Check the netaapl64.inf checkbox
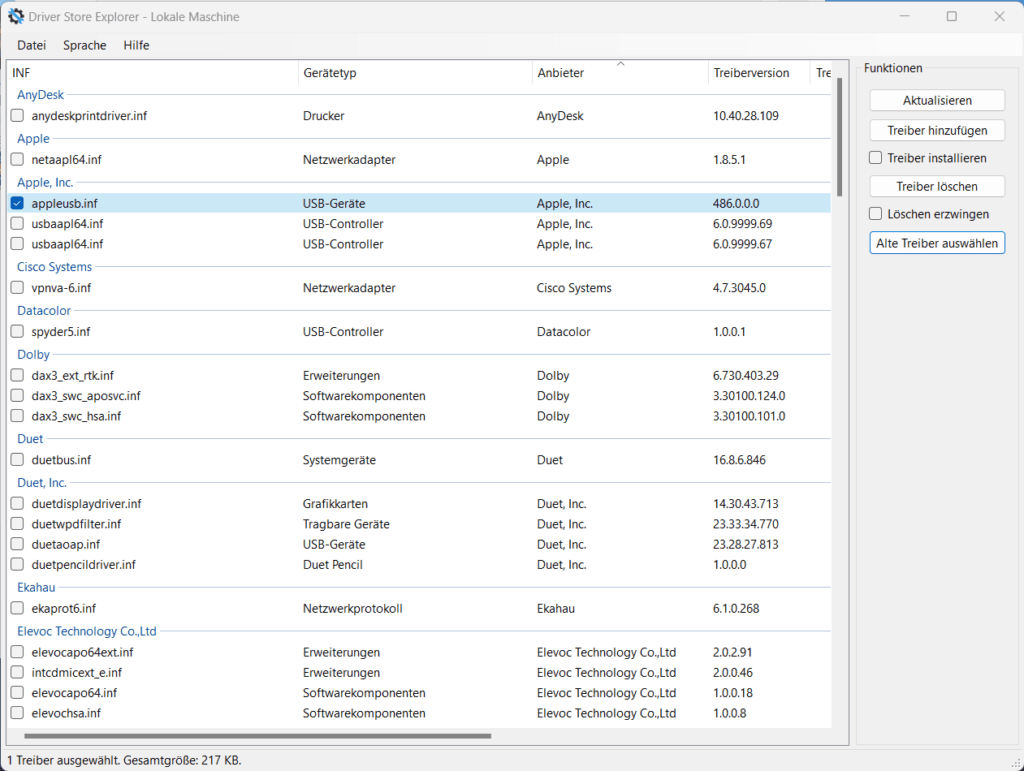 [18, 159]
